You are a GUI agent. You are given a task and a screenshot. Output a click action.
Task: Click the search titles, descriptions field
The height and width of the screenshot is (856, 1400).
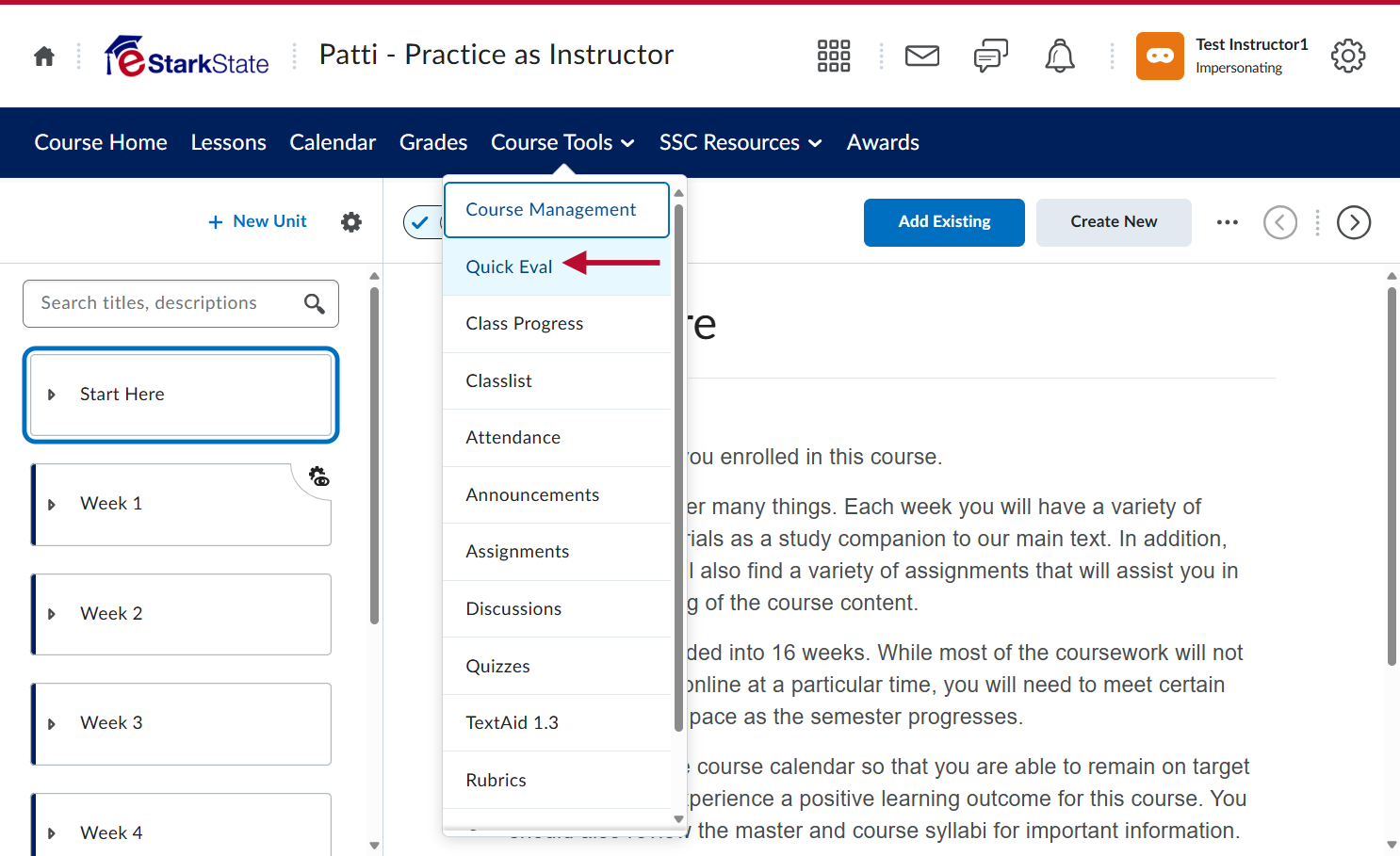tap(181, 303)
